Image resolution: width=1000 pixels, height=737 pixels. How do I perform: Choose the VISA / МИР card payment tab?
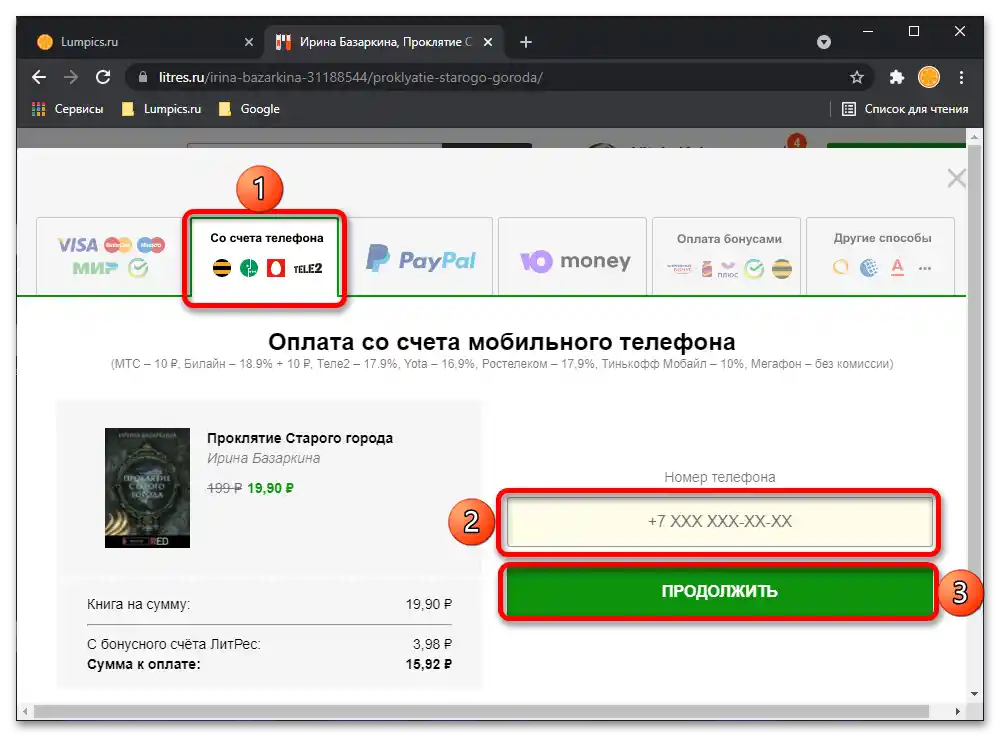[x=110, y=256]
